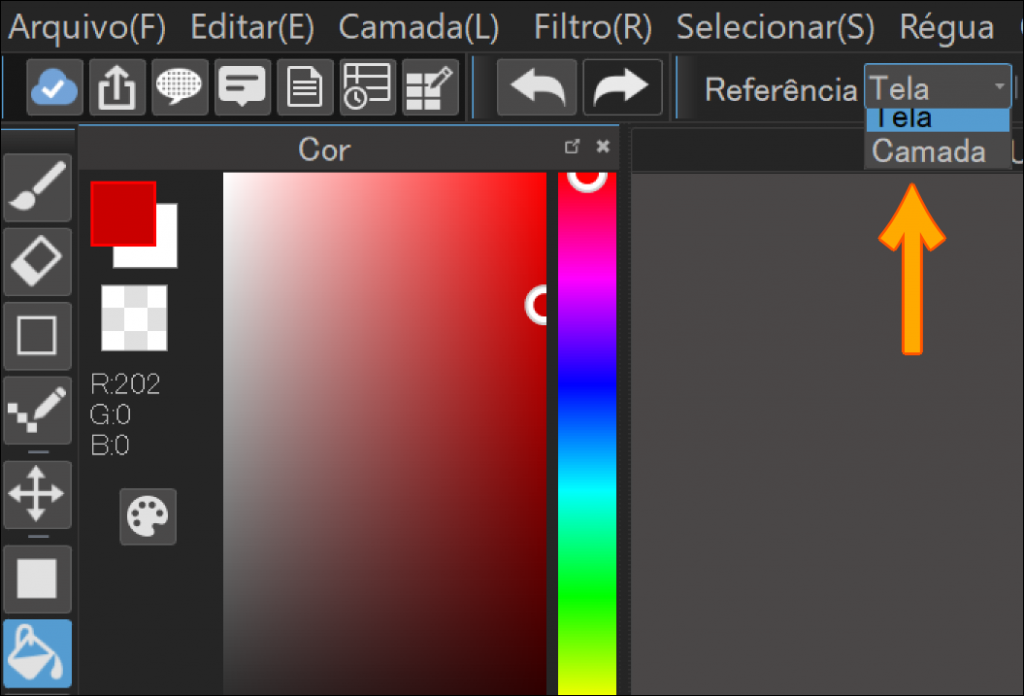Select the Eraser tool

coord(37,261)
